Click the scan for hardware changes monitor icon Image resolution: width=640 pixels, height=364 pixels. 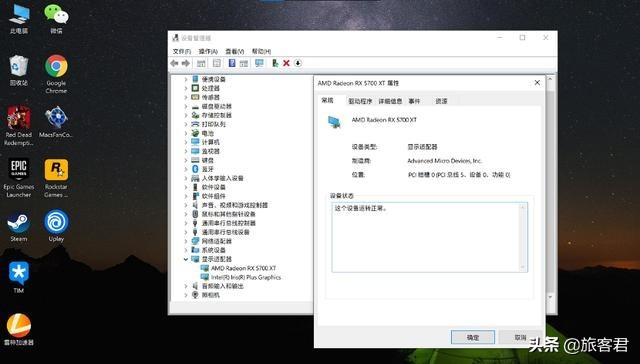tap(259, 63)
